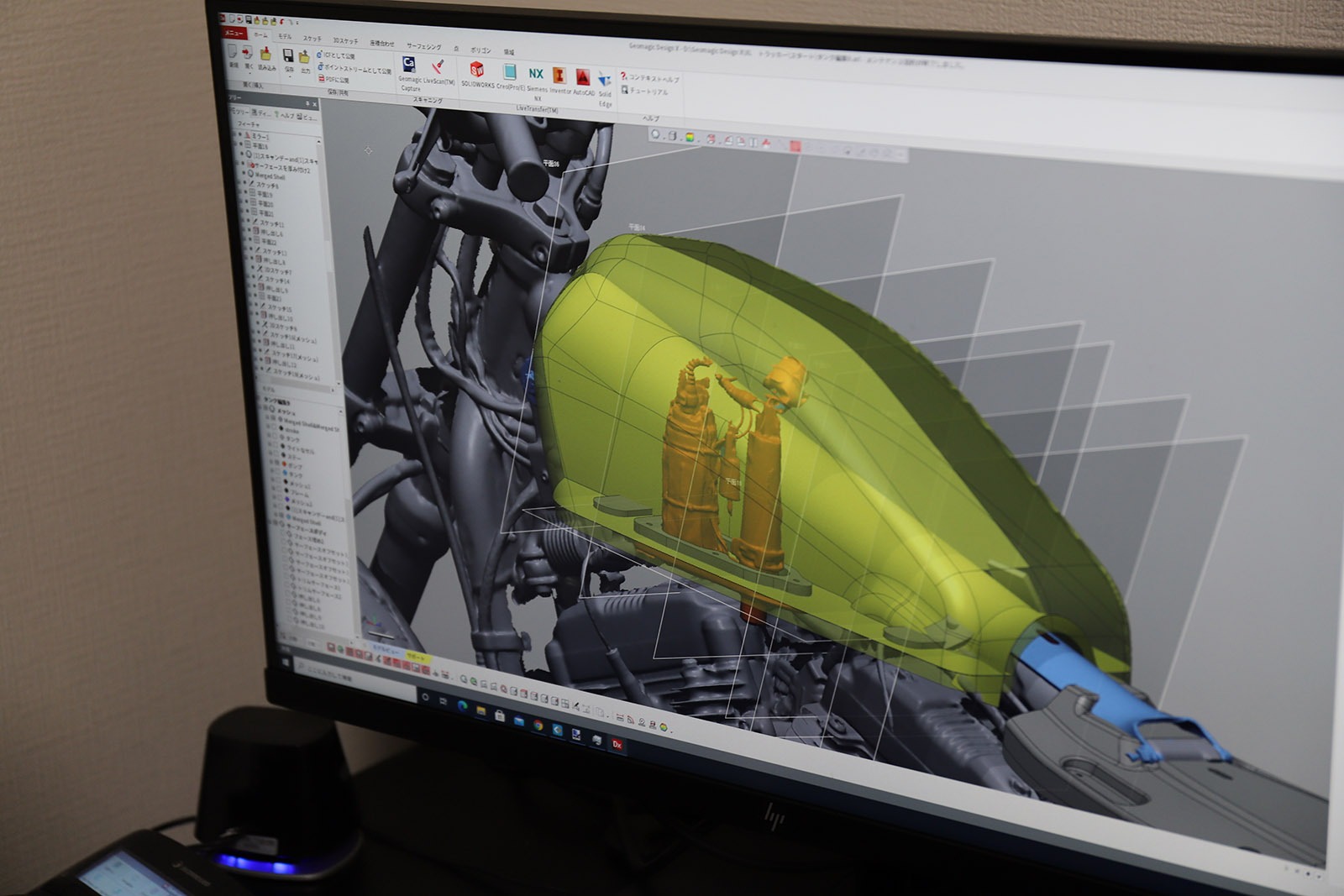1344x896 pixels.
Task: Click the SOLIDWORKS LiveTransfer icon
Action: click(477, 70)
